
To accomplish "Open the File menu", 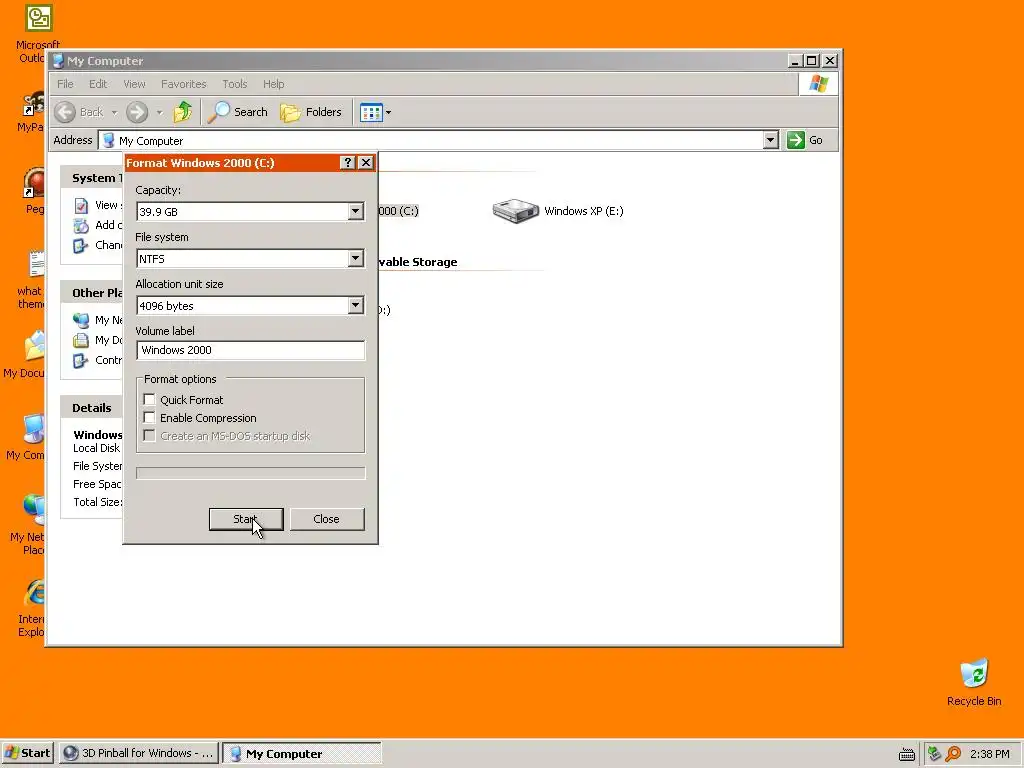I will tap(65, 84).
